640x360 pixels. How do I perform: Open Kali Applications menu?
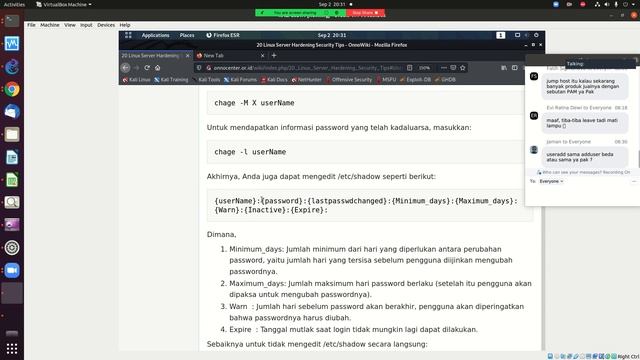coord(156,36)
